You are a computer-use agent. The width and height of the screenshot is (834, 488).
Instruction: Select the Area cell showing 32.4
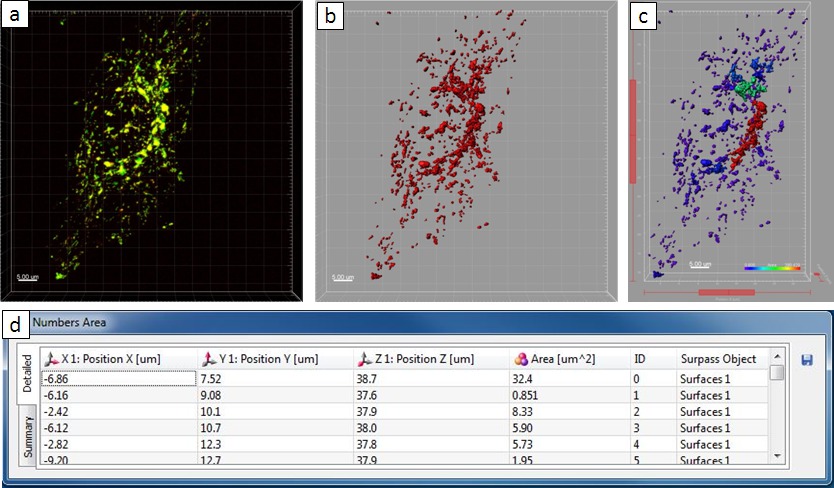[570, 379]
